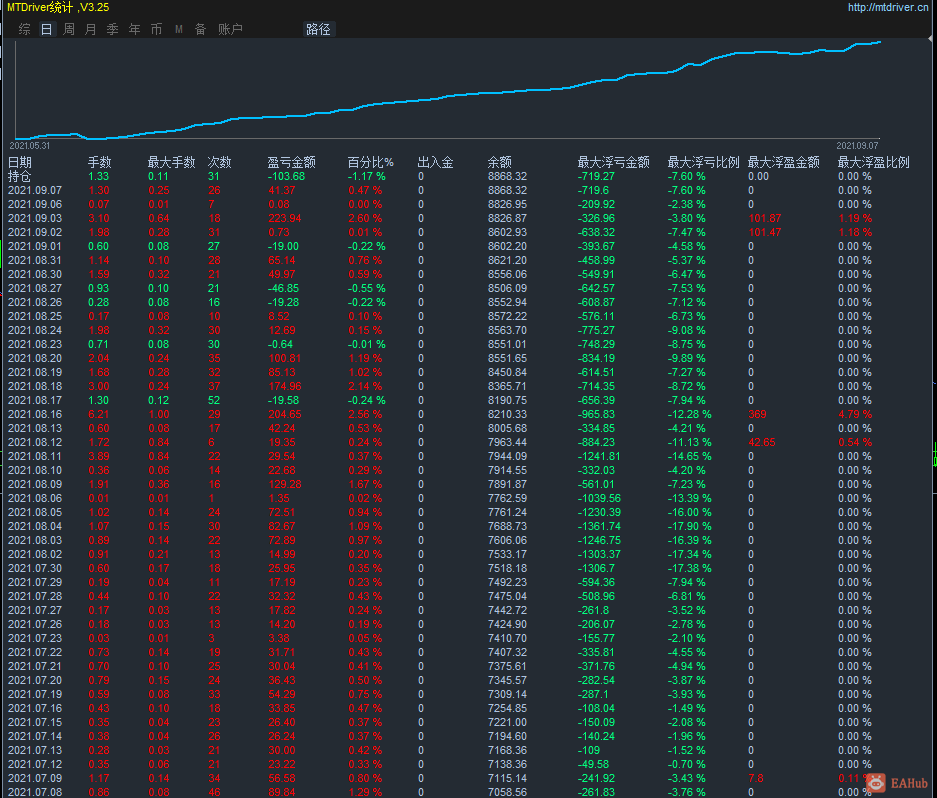Viewport: 937px width, 798px height.
Task: Click the 余额 column header
Action: [x=500, y=162]
